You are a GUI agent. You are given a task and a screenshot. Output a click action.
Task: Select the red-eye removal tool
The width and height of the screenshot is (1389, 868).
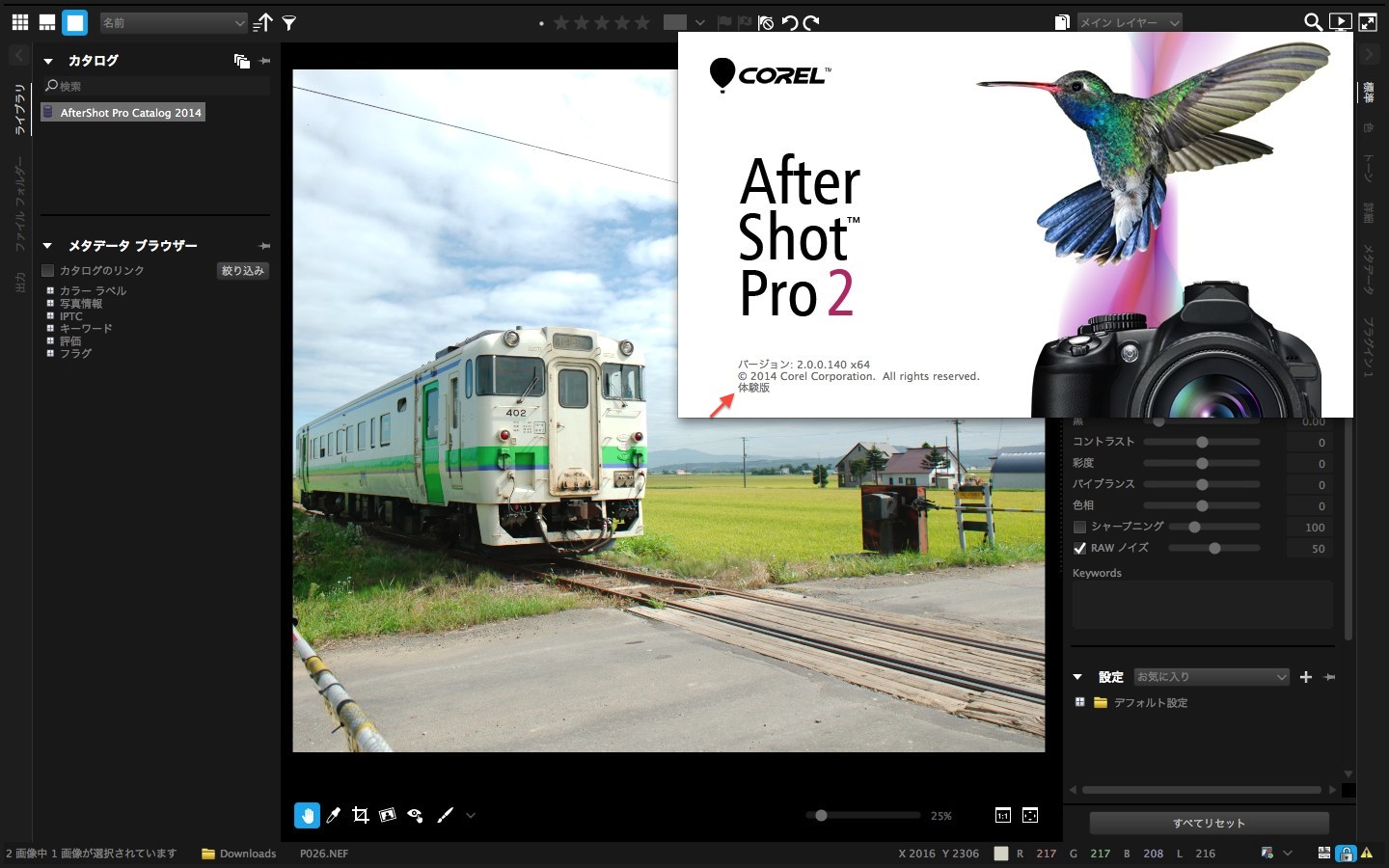(415, 815)
